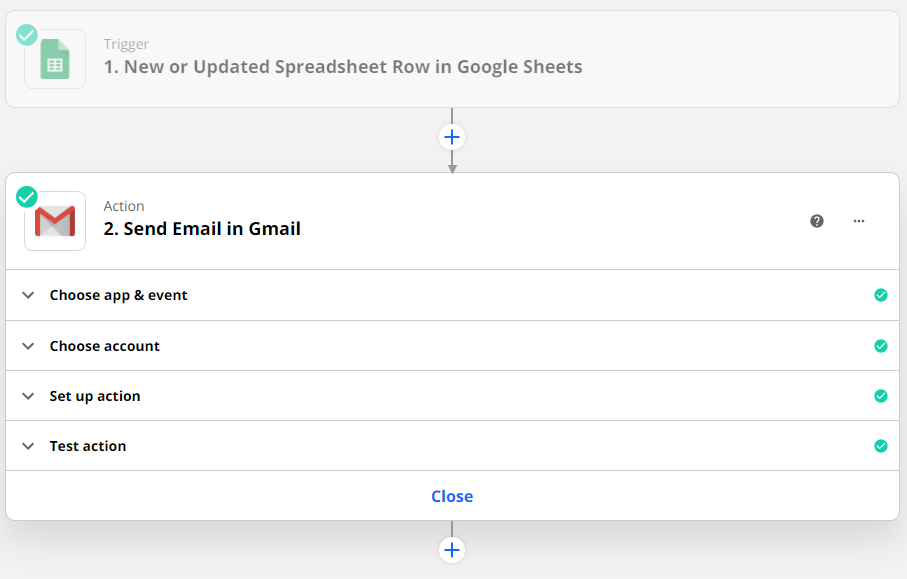Click the Gmail action green checkmark badge

click(x=27, y=196)
